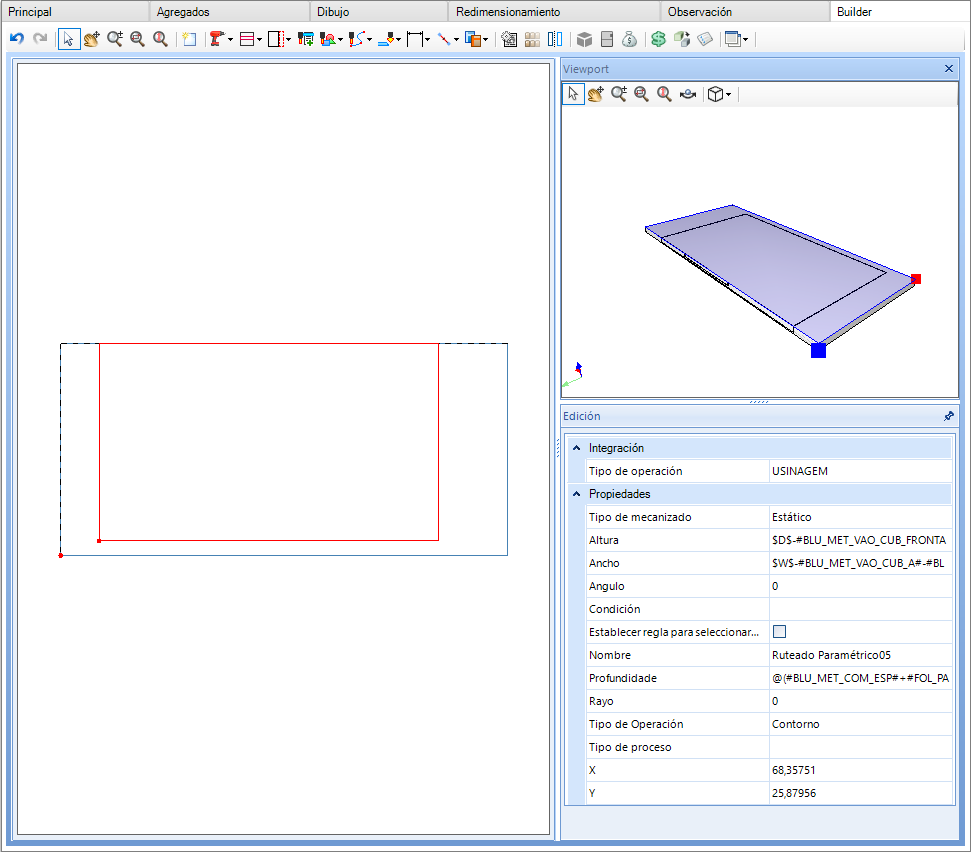Image resolution: width=971 pixels, height=852 pixels.
Task: Switch to the Dibujo tab
Action: (x=333, y=12)
